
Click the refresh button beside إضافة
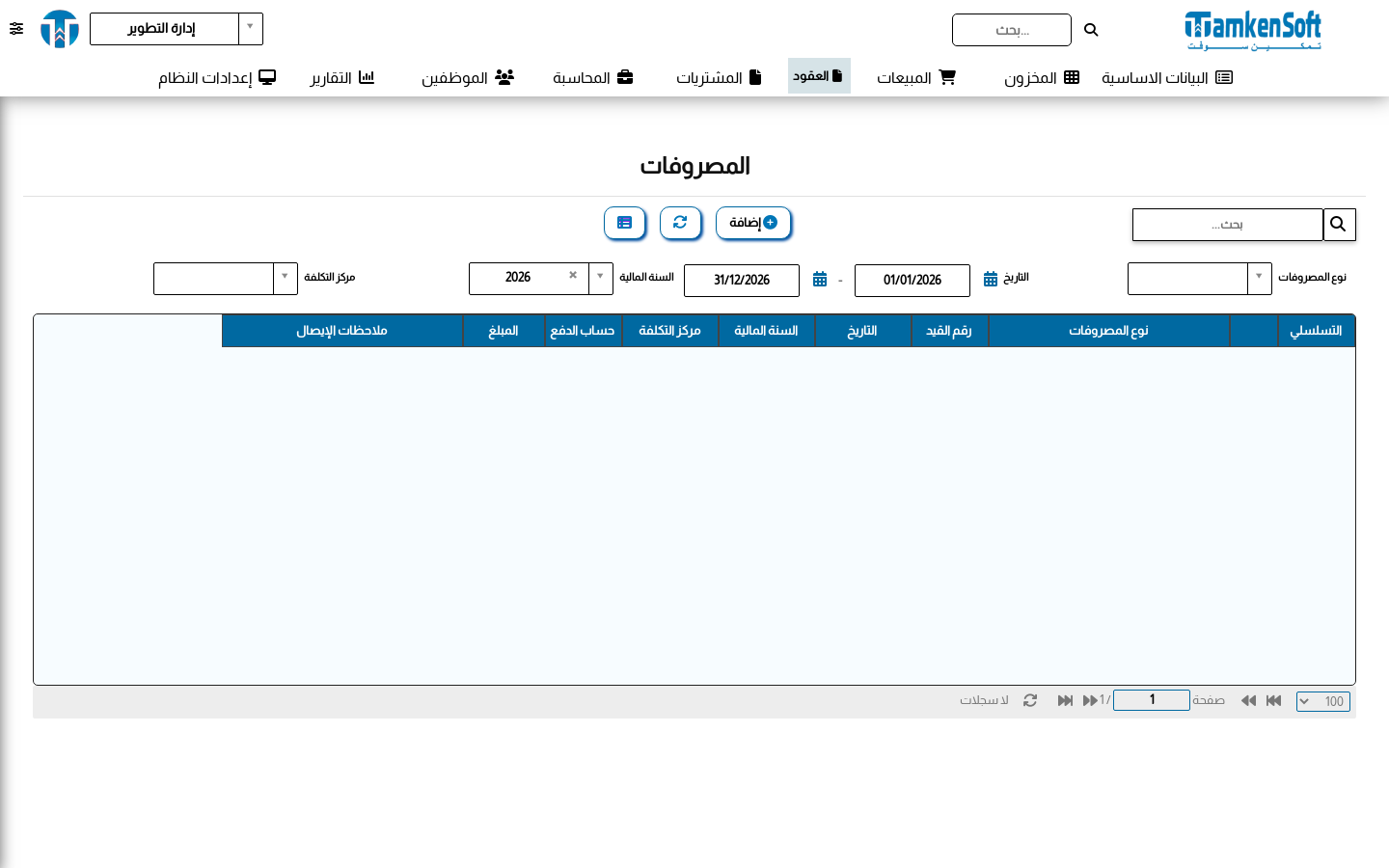click(x=680, y=223)
